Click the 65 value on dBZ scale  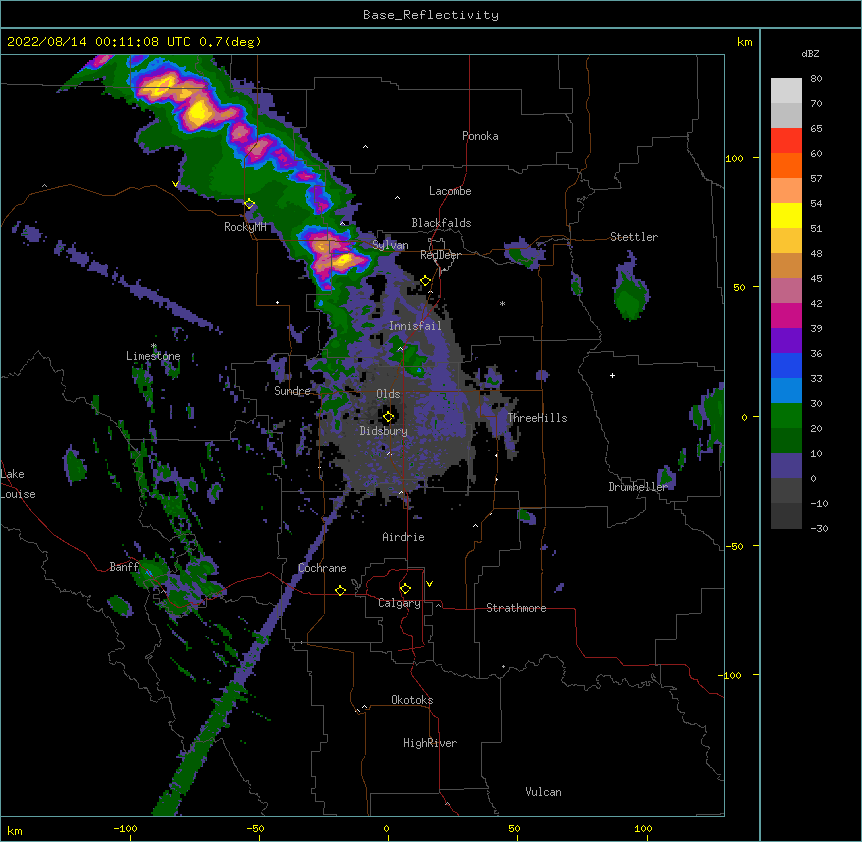coord(816,129)
